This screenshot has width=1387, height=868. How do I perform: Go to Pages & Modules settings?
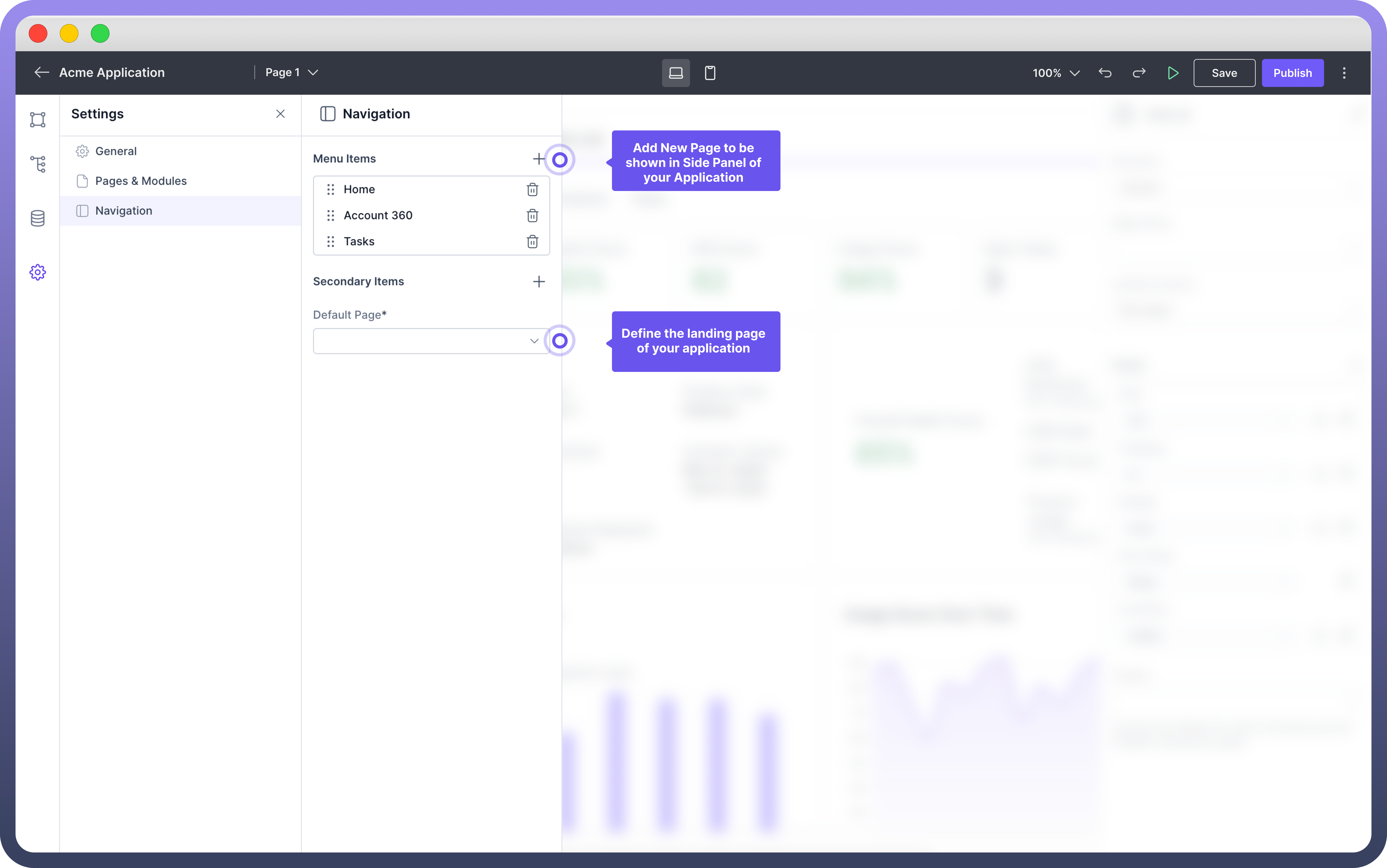[x=141, y=181]
